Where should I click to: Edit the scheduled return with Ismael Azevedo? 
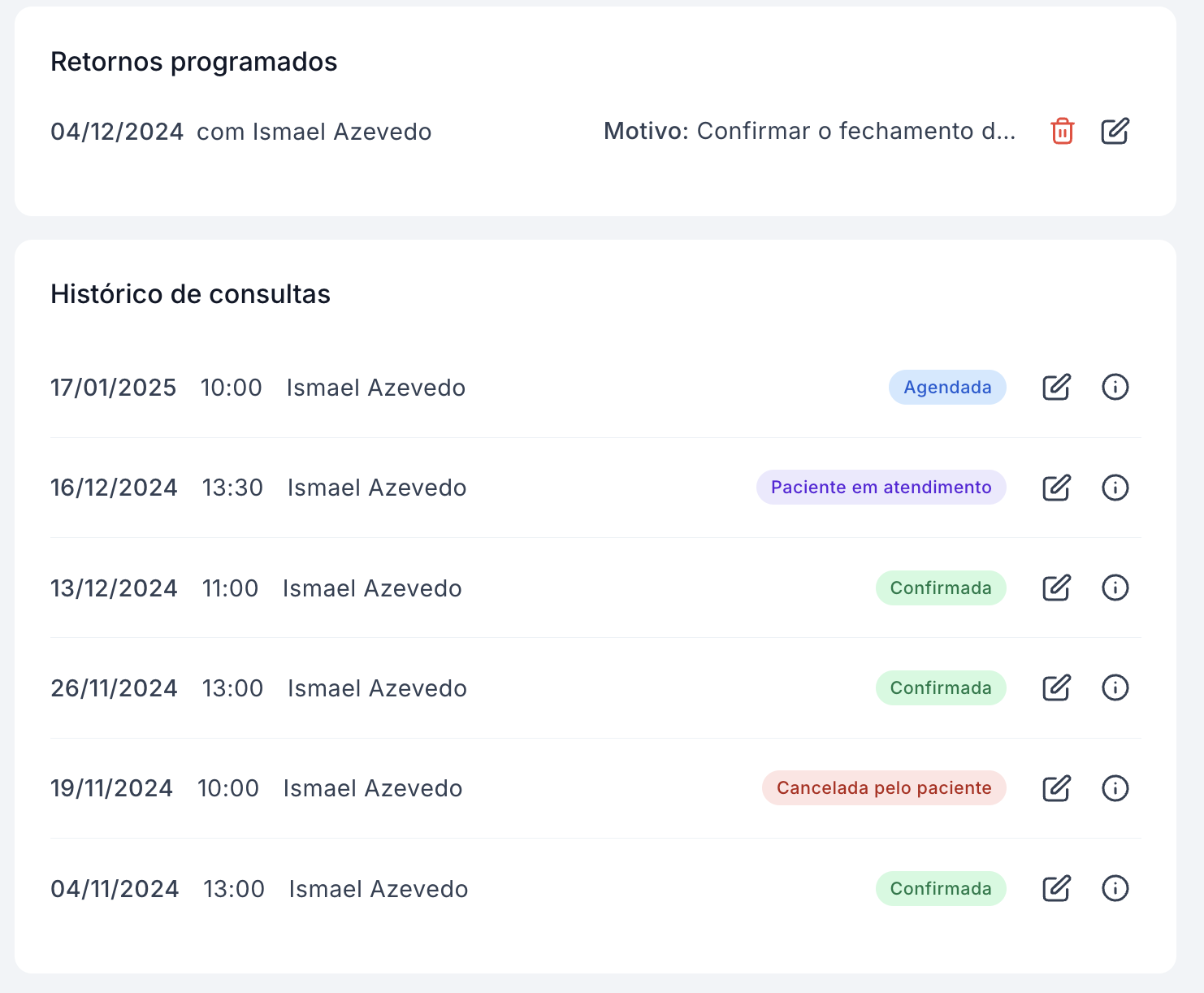pos(1115,131)
